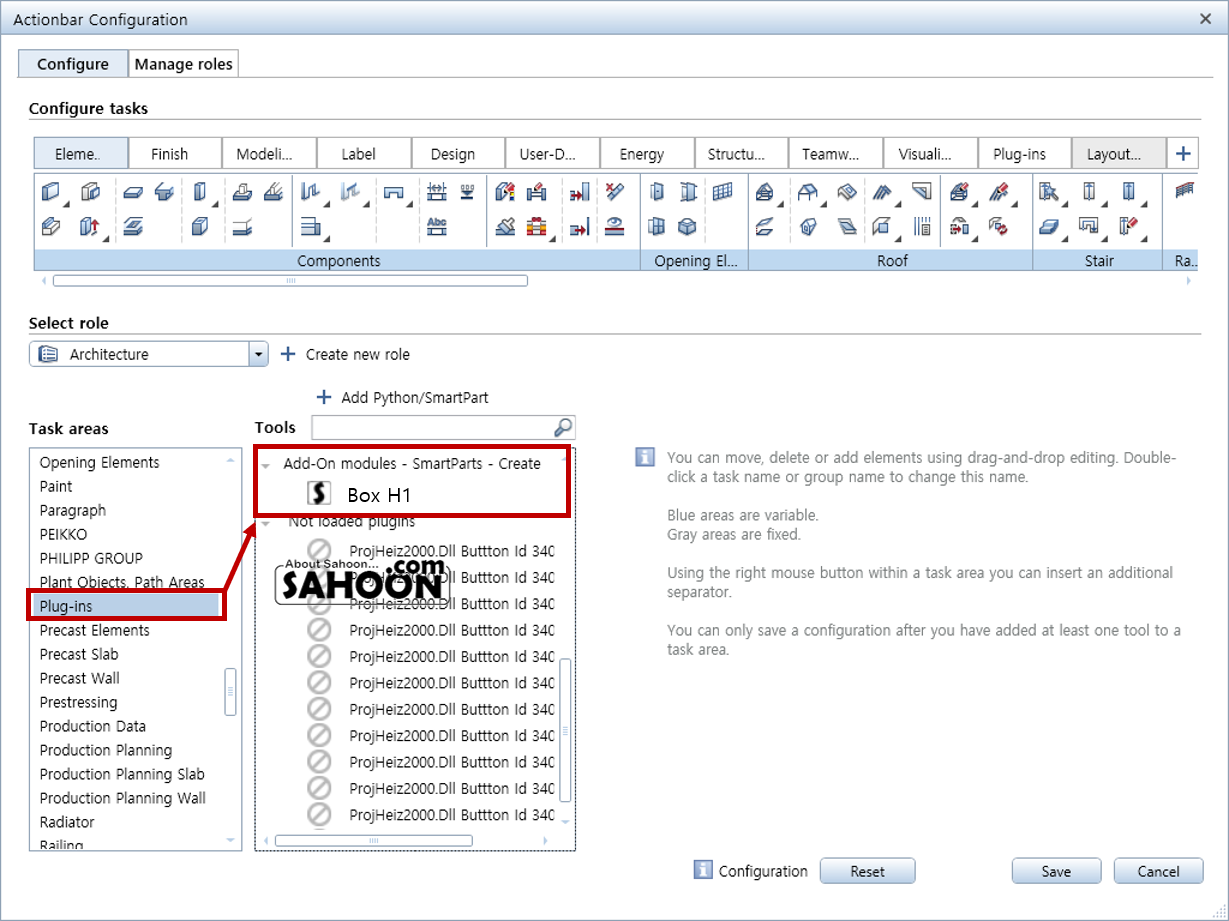Click the magnifier search icon in Tools field

563,427
